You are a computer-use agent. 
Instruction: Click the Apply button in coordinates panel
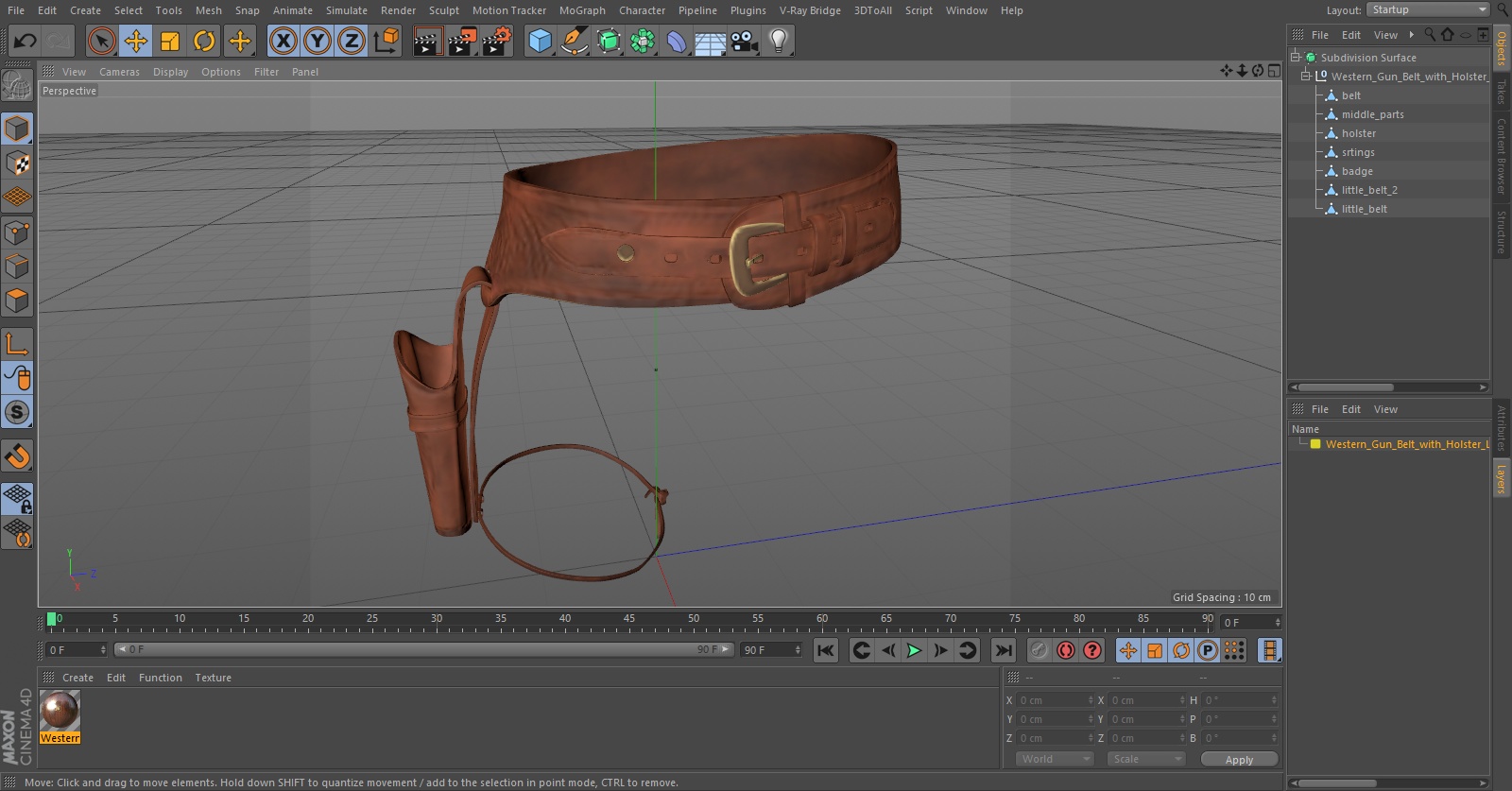pyautogui.click(x=1238, y=759)
